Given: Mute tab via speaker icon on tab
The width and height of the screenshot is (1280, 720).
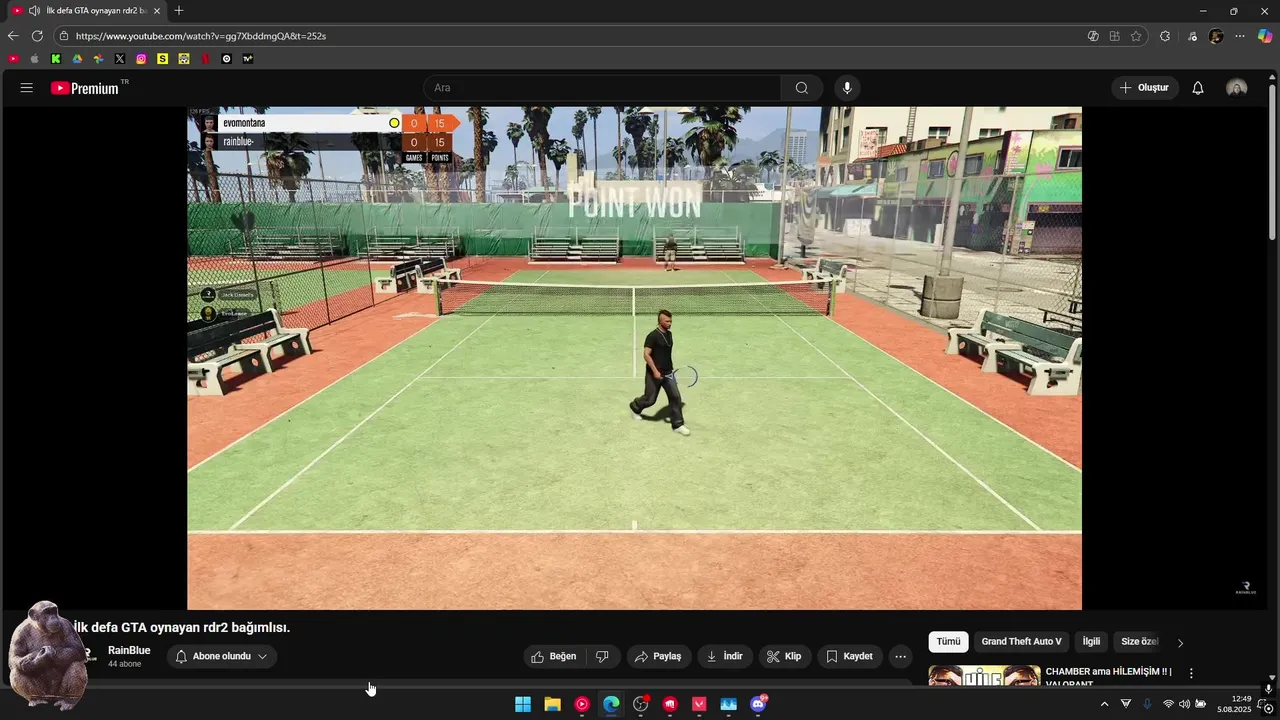Looking at the screenshot, I should click(x=34, y=11).
